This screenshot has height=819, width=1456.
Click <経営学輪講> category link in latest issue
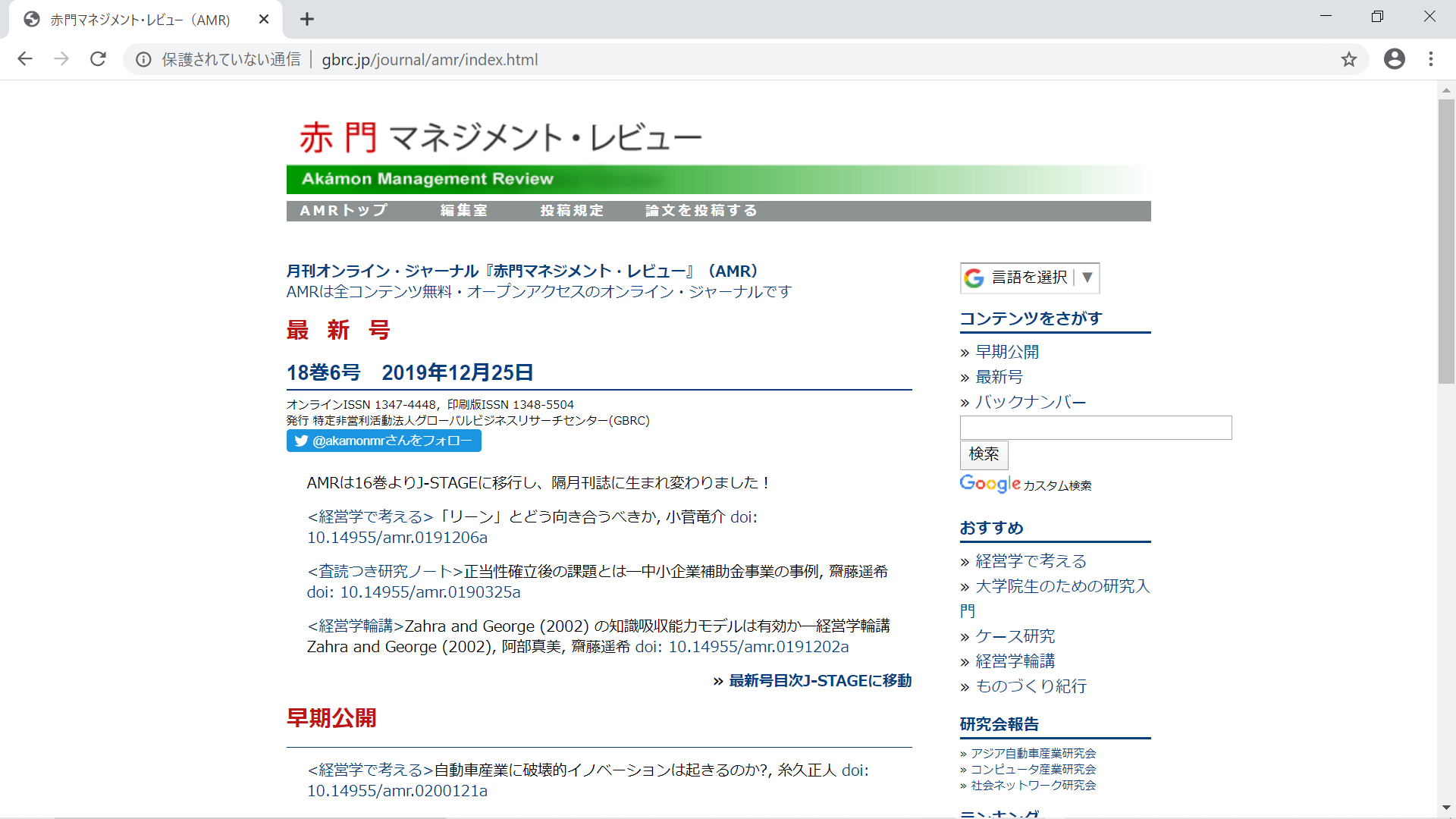coord(356,626)
